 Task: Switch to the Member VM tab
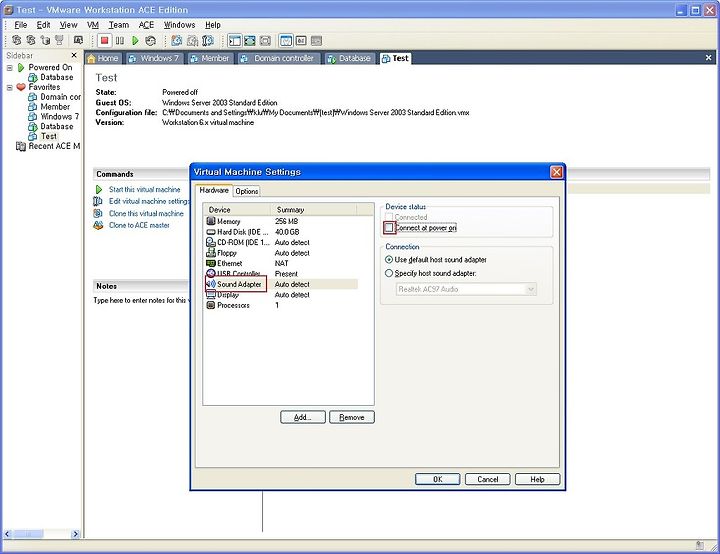(210, 58)
